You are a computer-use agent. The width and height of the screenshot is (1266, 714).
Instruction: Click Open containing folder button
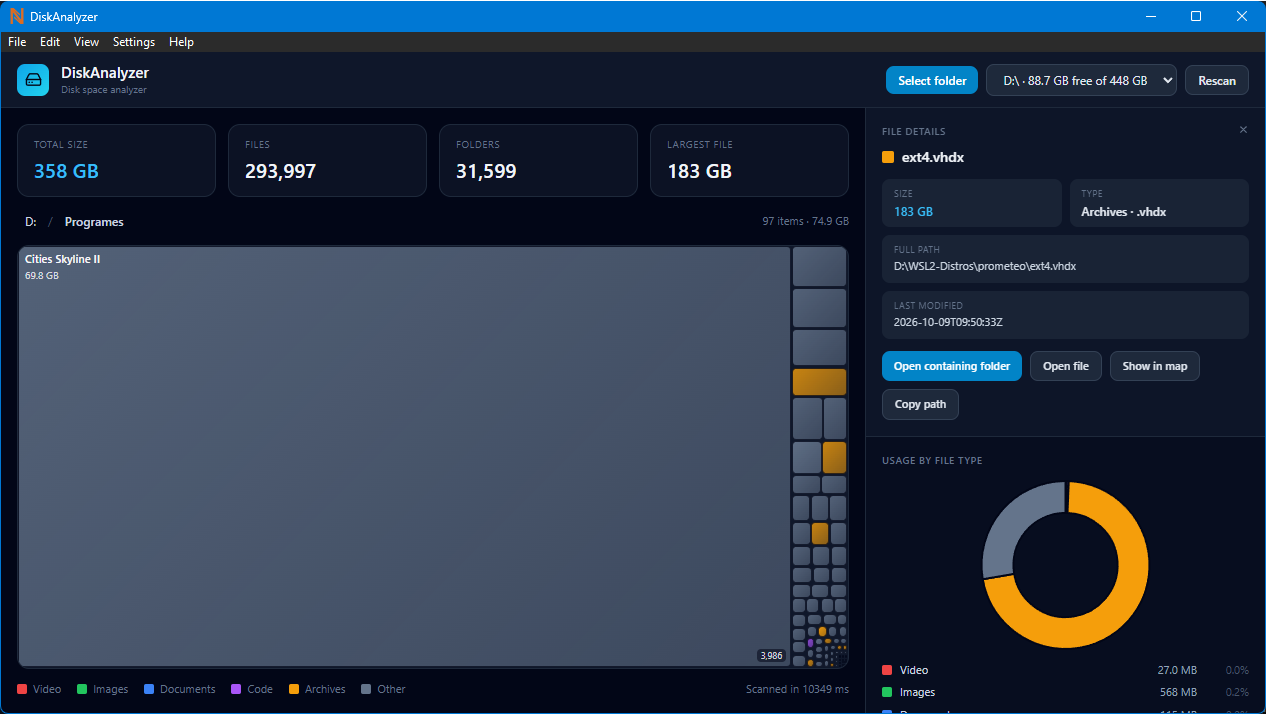click(952, 366)
